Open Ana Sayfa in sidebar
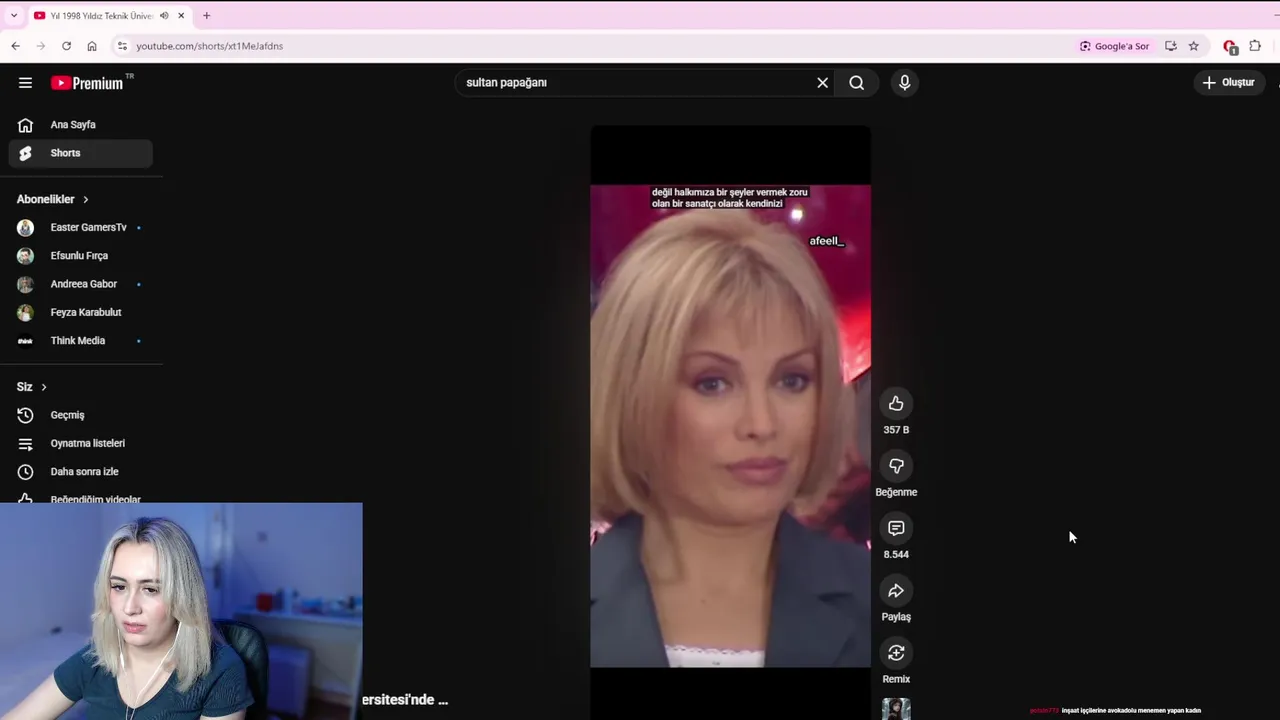 (80, 125)
